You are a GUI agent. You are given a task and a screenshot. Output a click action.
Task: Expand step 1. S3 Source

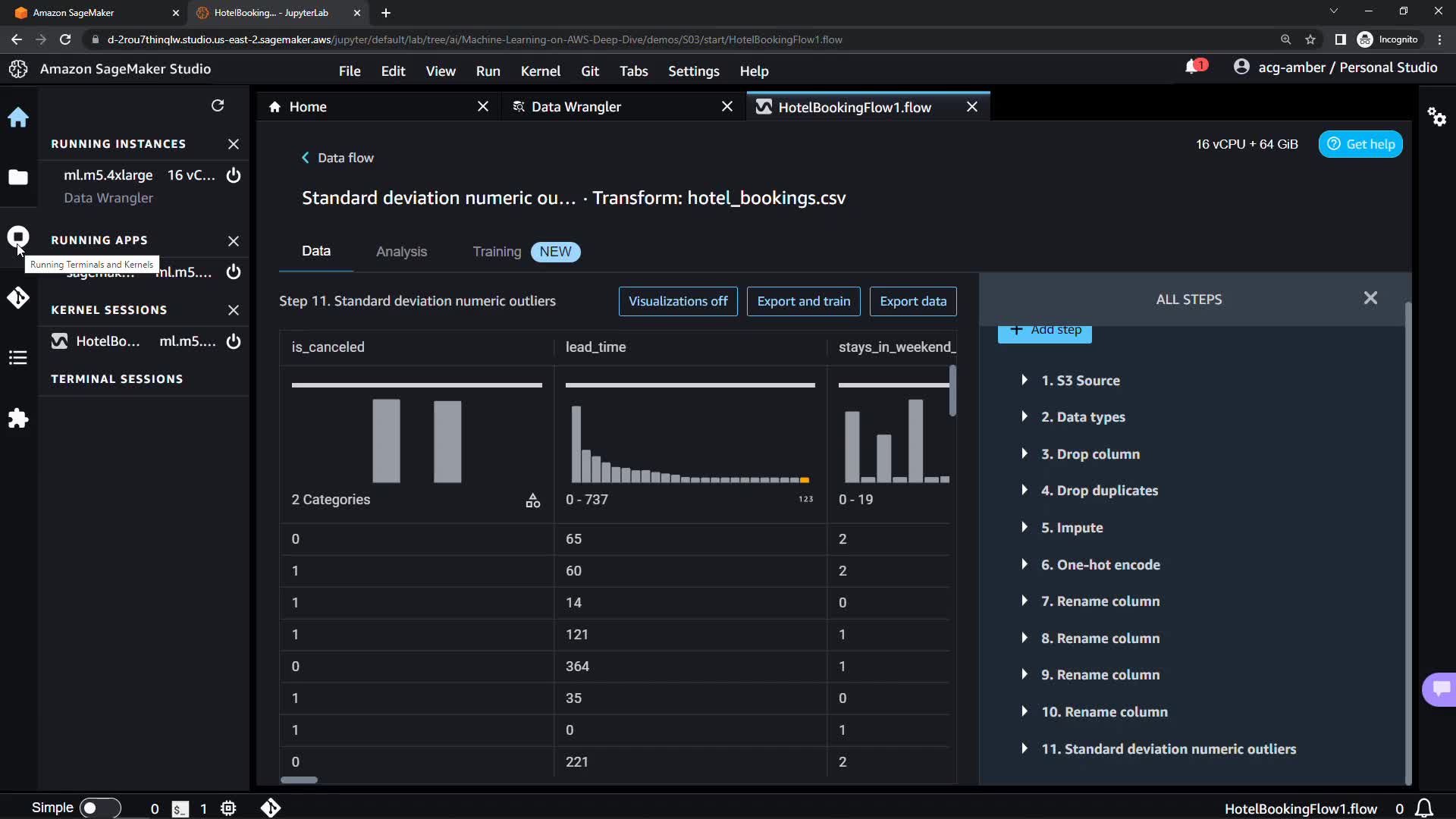click(x=1025, y=380)
